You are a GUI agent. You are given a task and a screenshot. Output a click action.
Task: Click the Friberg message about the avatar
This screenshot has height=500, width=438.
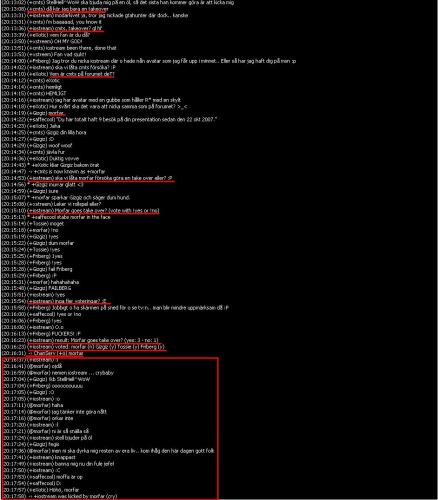149,61
